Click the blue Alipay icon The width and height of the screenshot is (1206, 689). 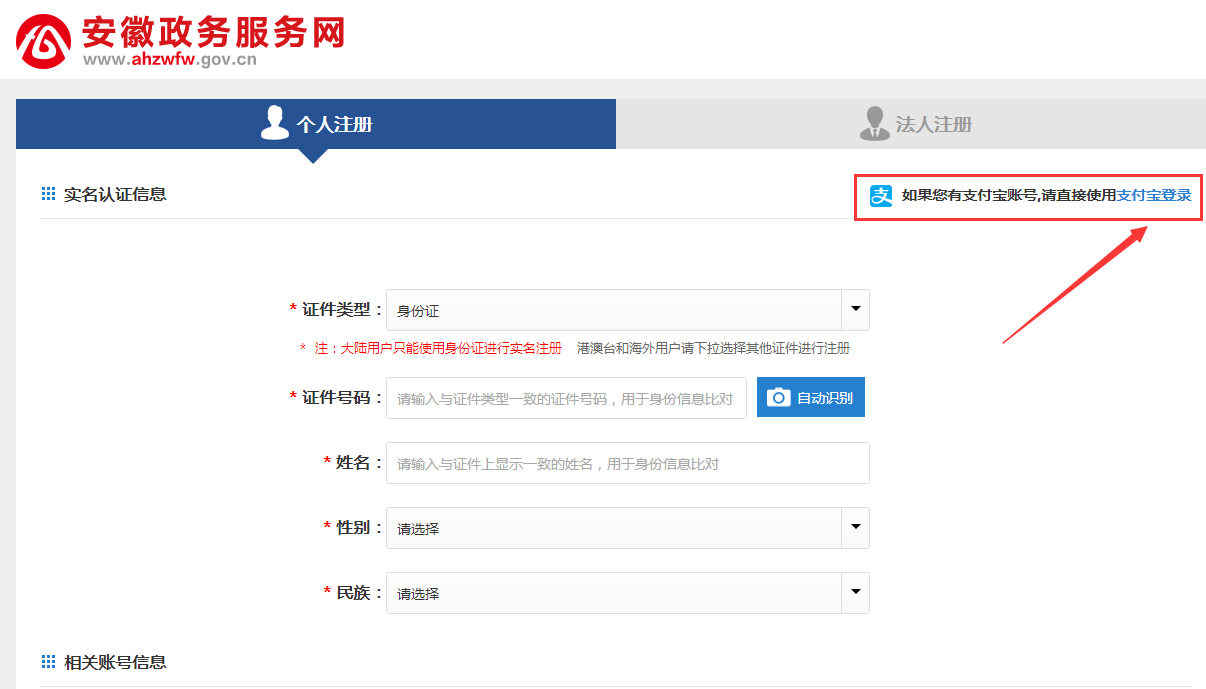pos(880,196)
